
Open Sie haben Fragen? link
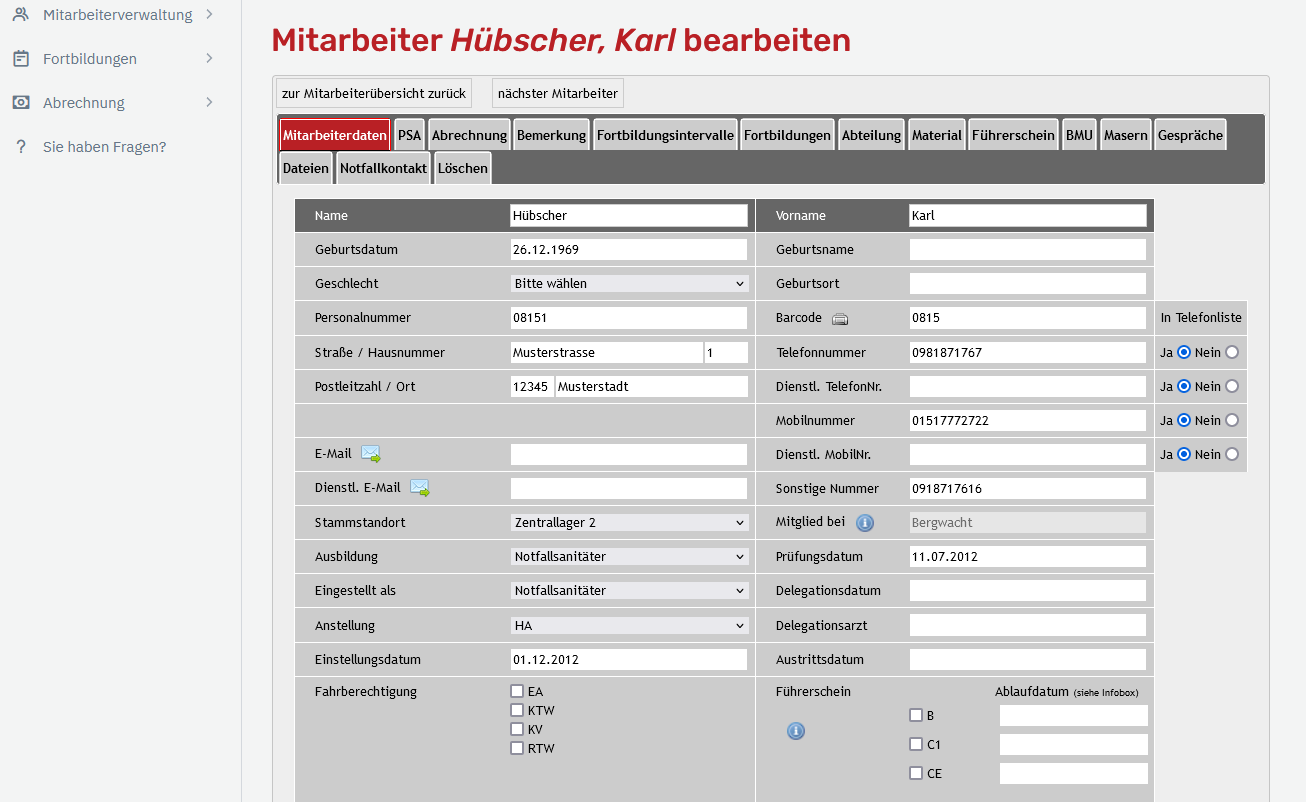pos(104,147)
